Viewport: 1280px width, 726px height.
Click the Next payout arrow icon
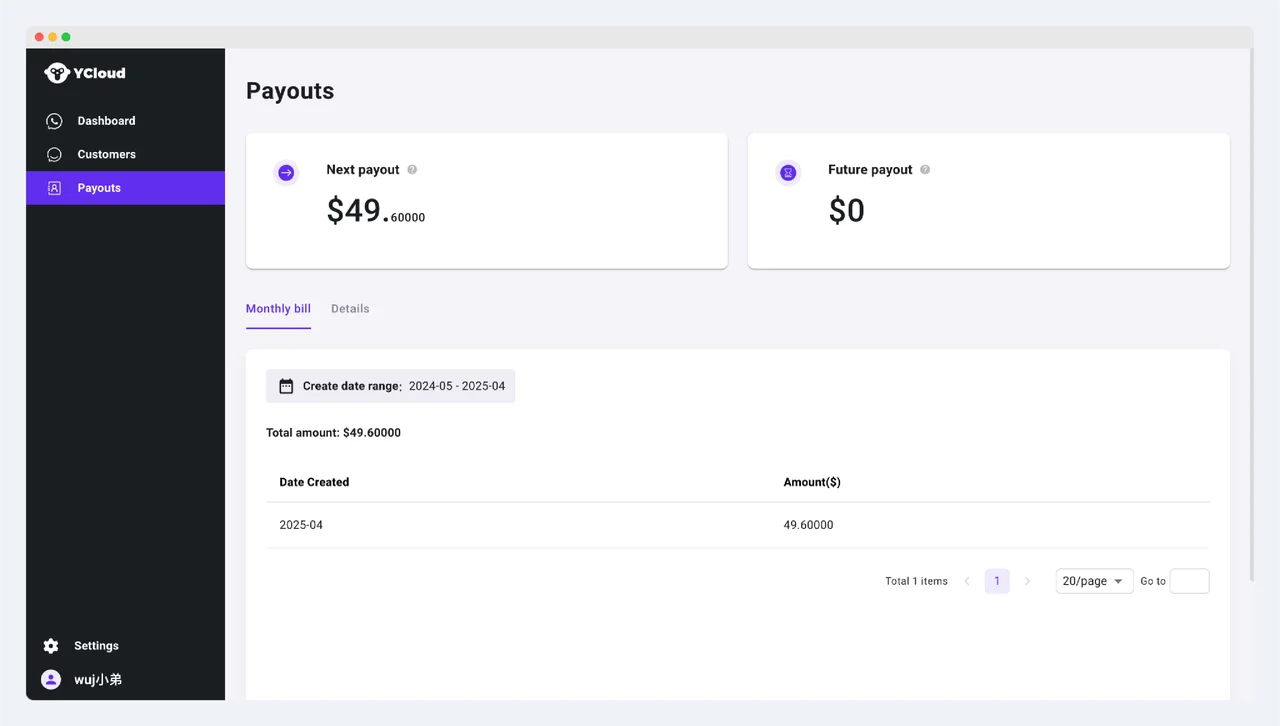pyautogui.click(x=286, y=173)
